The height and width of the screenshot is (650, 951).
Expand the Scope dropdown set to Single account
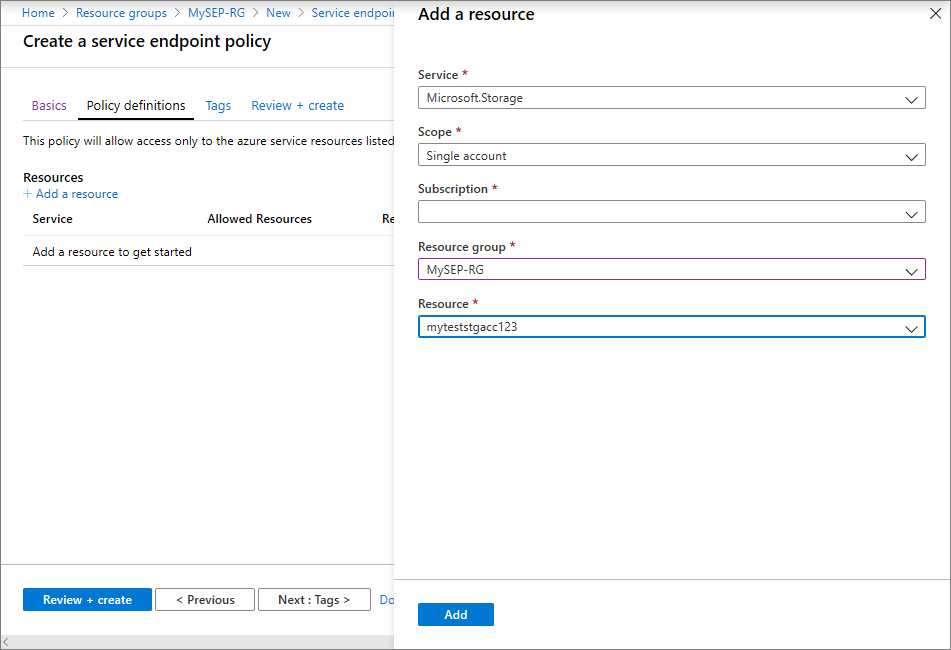(x=671, y=155)
